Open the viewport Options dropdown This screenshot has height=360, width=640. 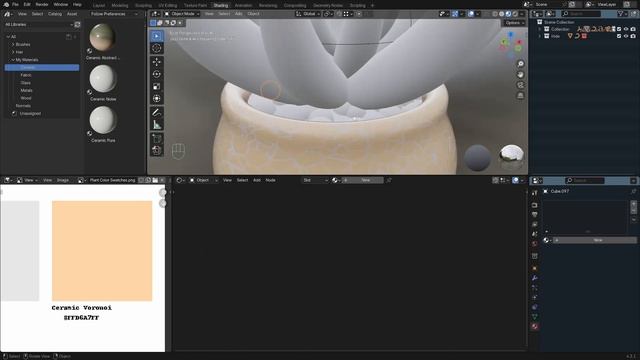(x=514, y=23)
